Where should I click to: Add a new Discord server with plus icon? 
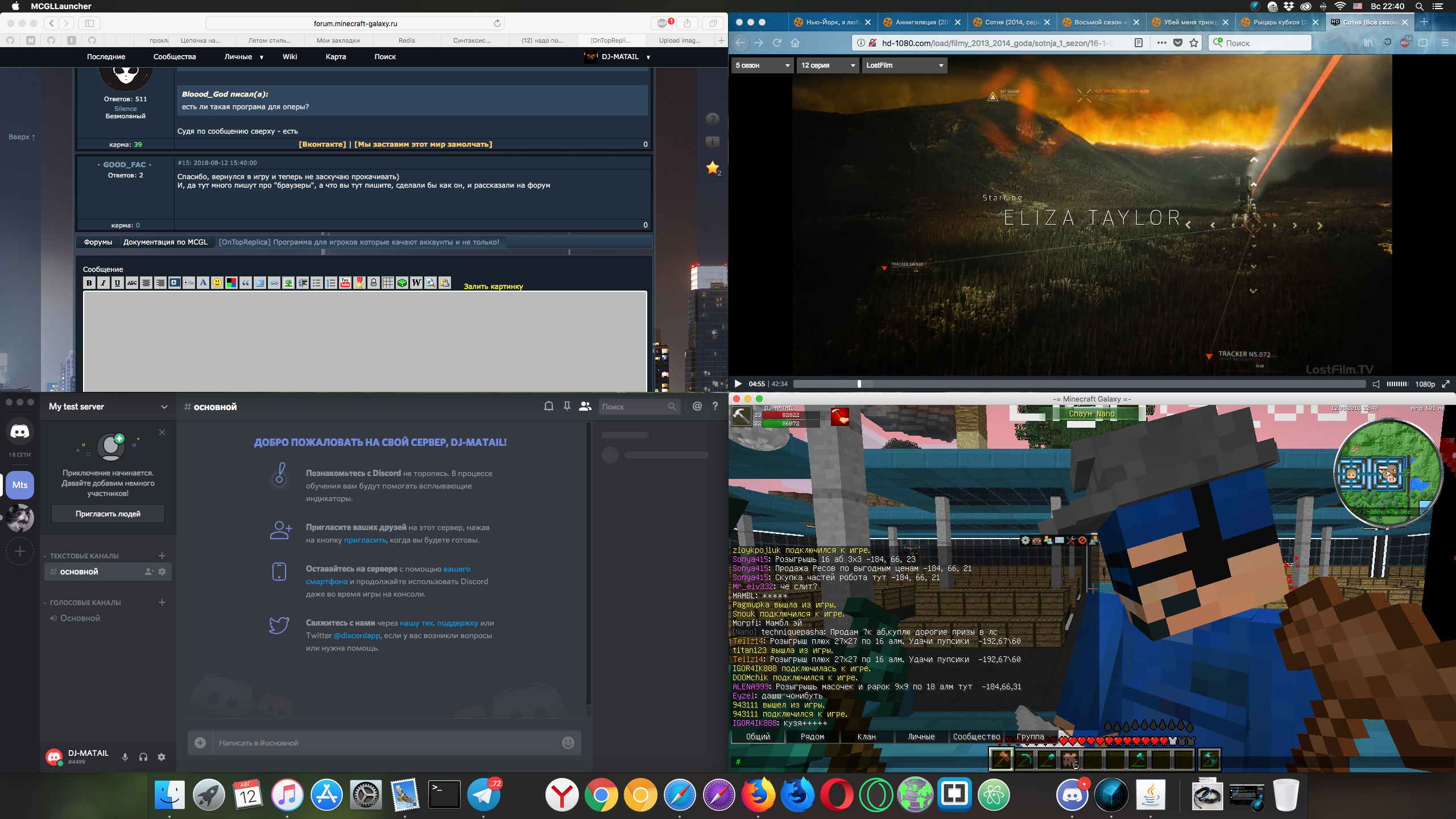(20, 551)
